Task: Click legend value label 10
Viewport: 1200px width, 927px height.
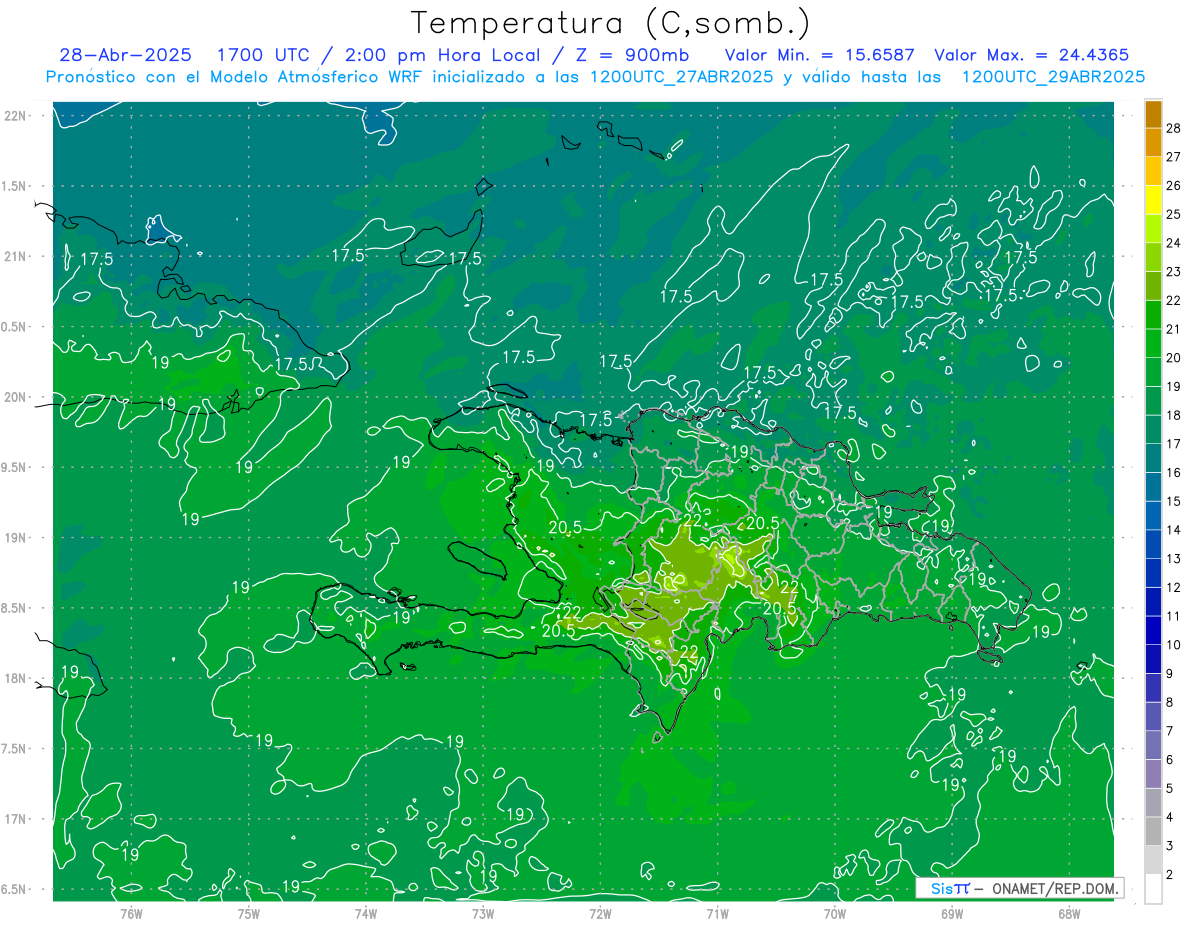Action: click(x=1174, y=645)
